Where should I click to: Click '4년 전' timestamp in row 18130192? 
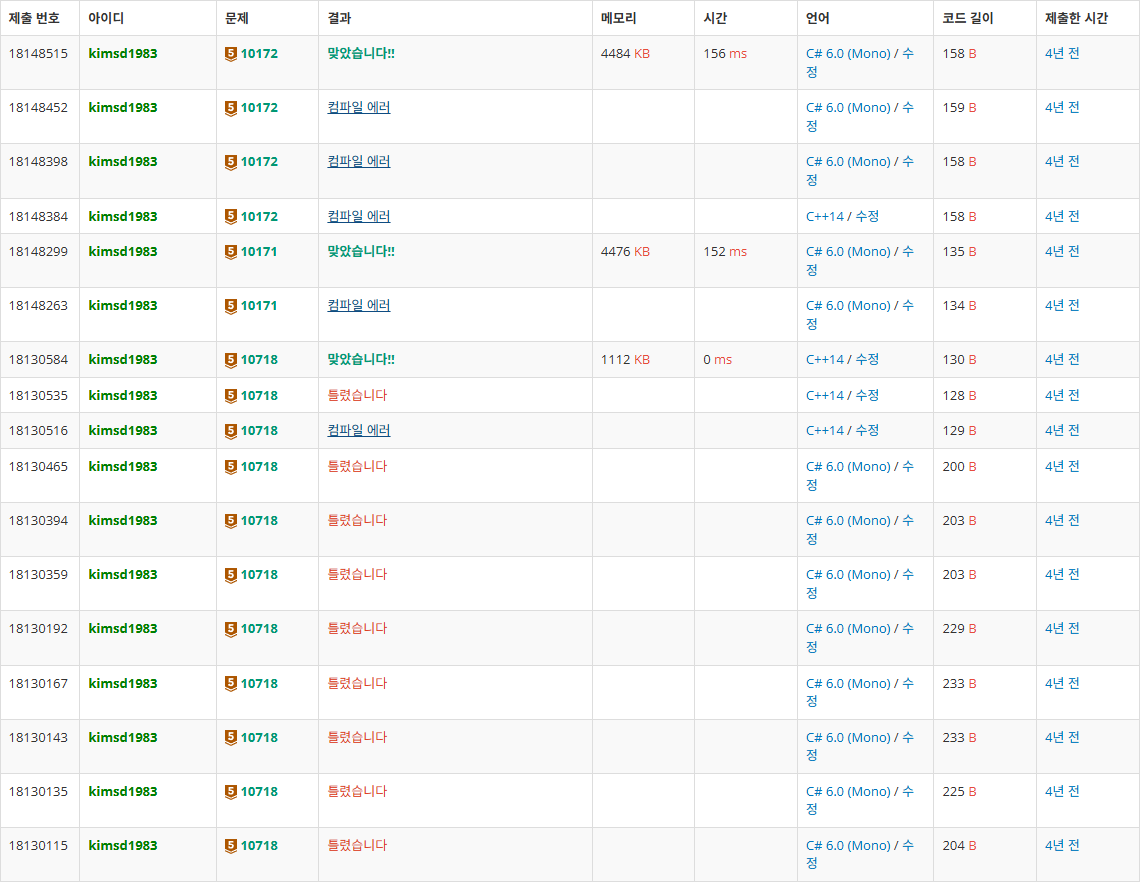[1062, 629]
